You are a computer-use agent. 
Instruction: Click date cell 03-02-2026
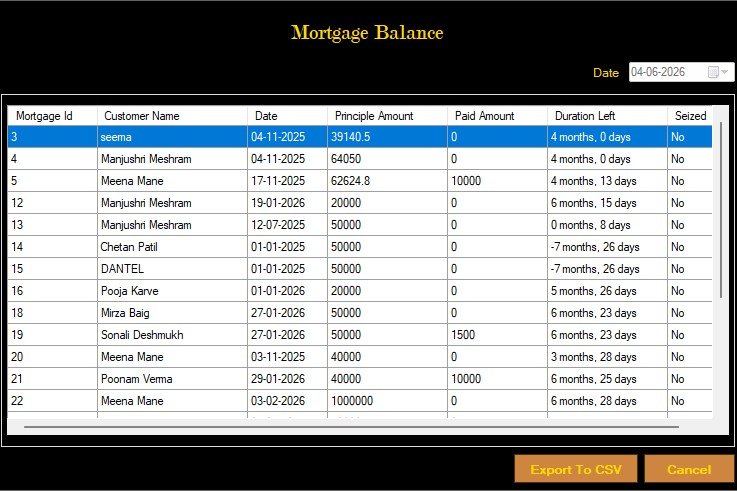point(287,401)
